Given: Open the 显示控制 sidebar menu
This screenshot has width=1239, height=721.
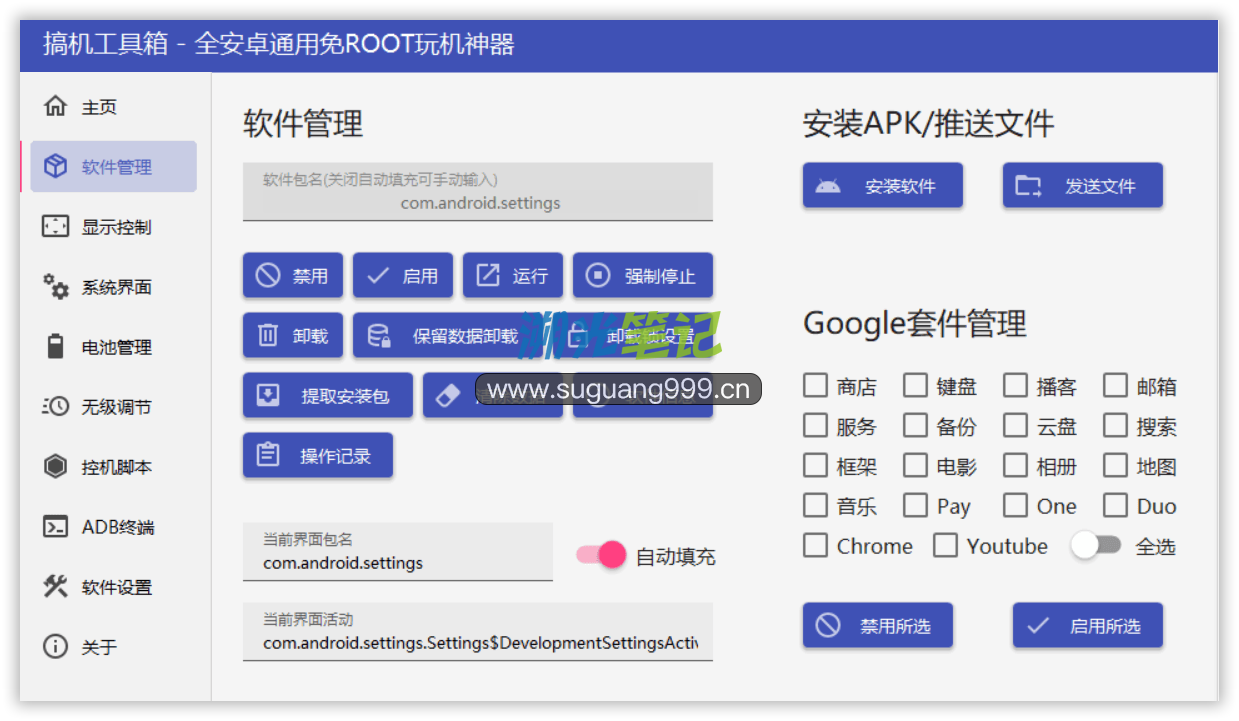Looking at the screenshot, I should 114,227.
